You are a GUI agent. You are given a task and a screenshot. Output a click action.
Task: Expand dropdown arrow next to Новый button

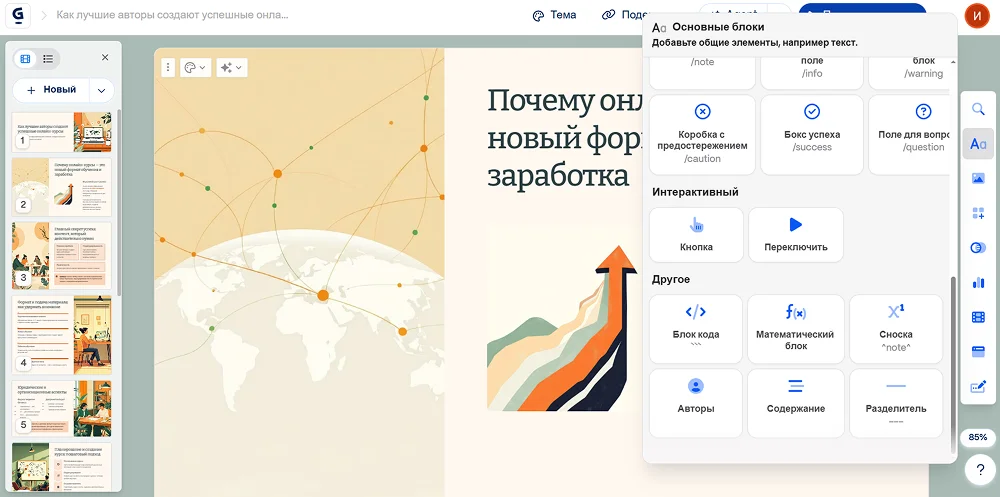[100, 90]
